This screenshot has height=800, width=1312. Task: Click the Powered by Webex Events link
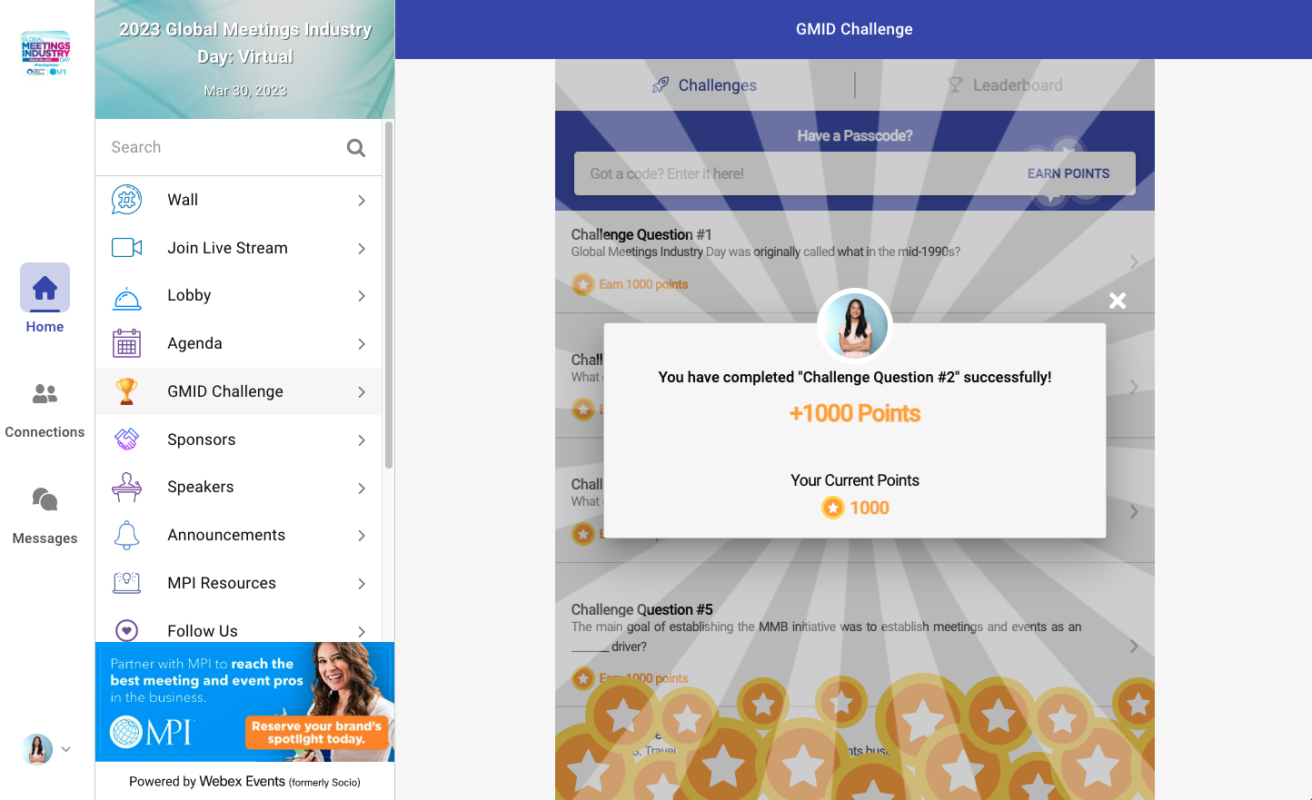click(x=245, y=782)
